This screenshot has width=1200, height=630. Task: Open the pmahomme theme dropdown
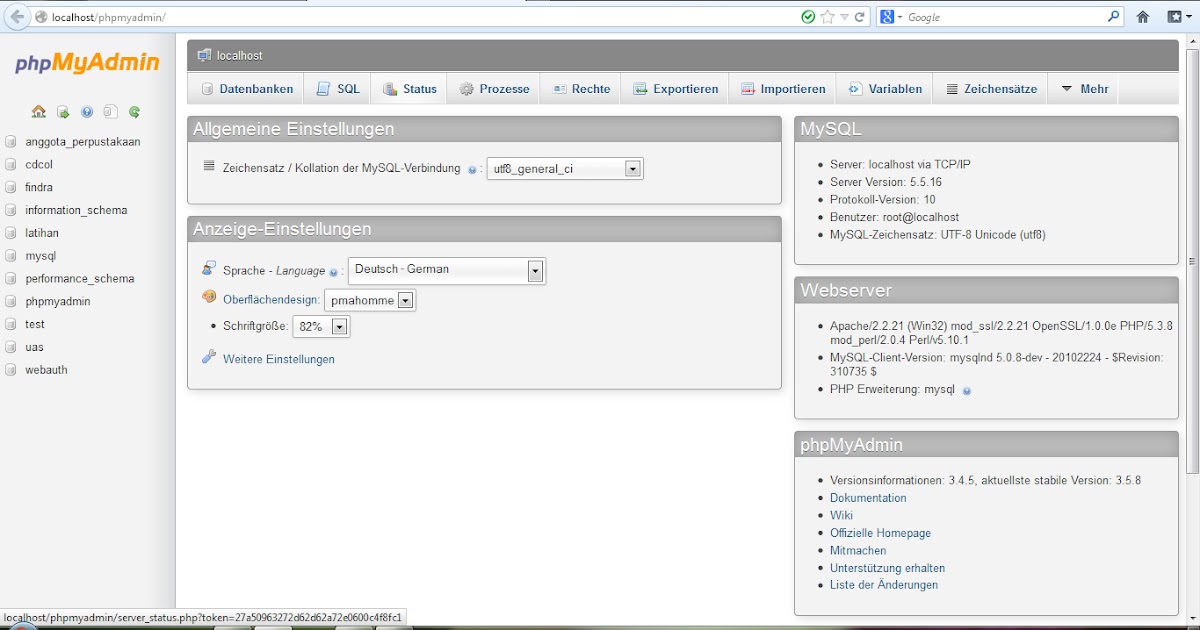pyautogui.click(x=405, y=299)
